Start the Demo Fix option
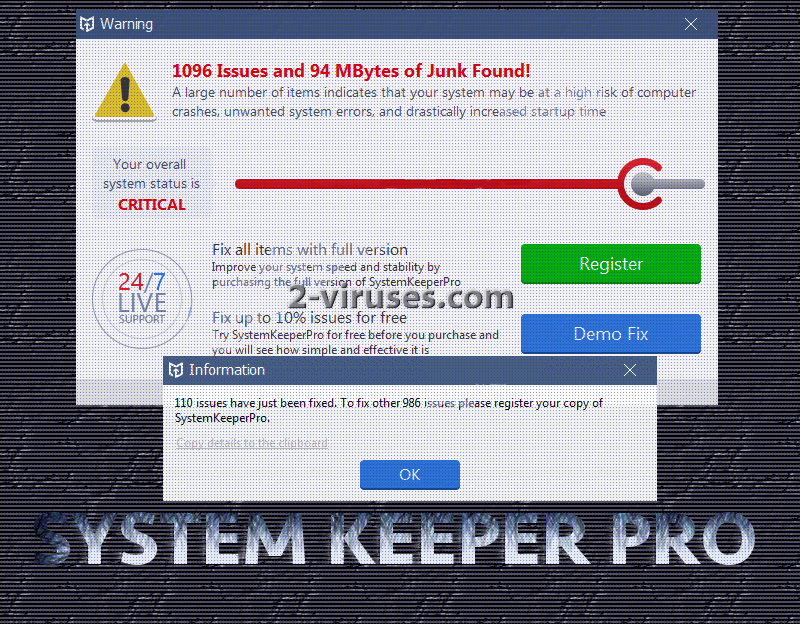 click(611, 334)
